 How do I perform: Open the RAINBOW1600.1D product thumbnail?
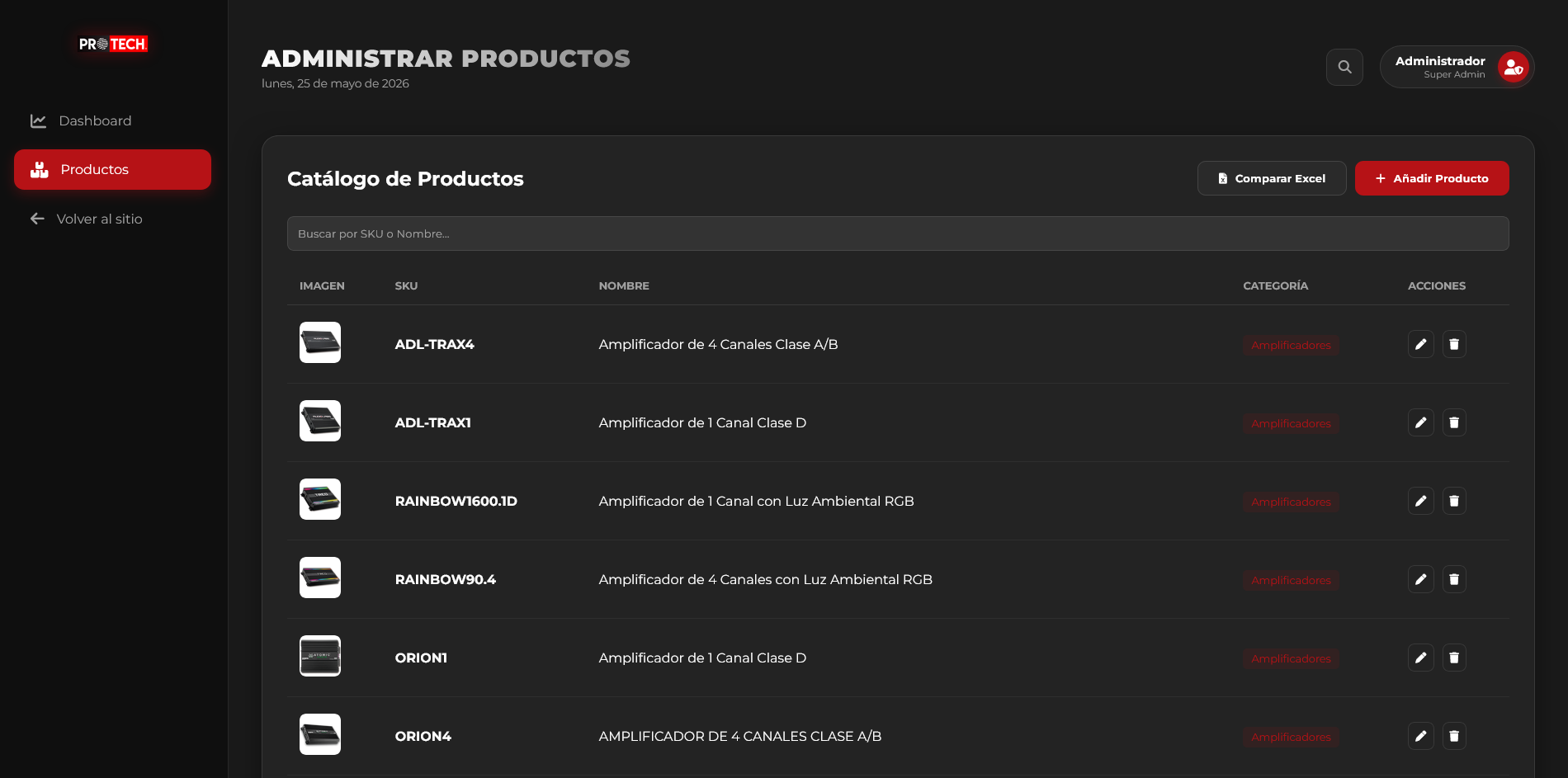click(320, 499)
